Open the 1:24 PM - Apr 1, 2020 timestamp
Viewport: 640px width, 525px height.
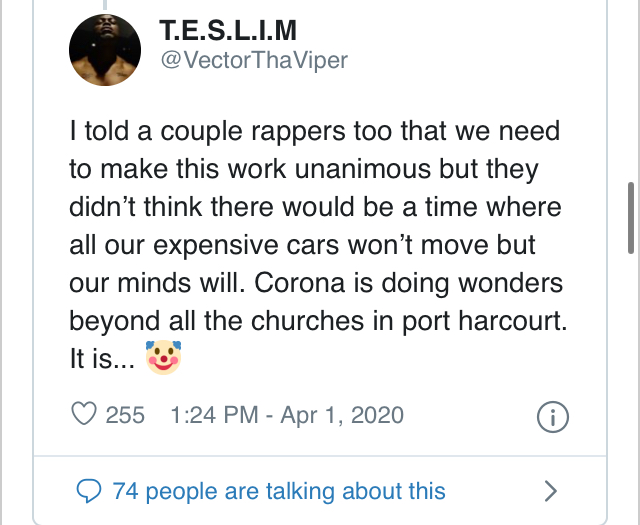tap(287, 414)
